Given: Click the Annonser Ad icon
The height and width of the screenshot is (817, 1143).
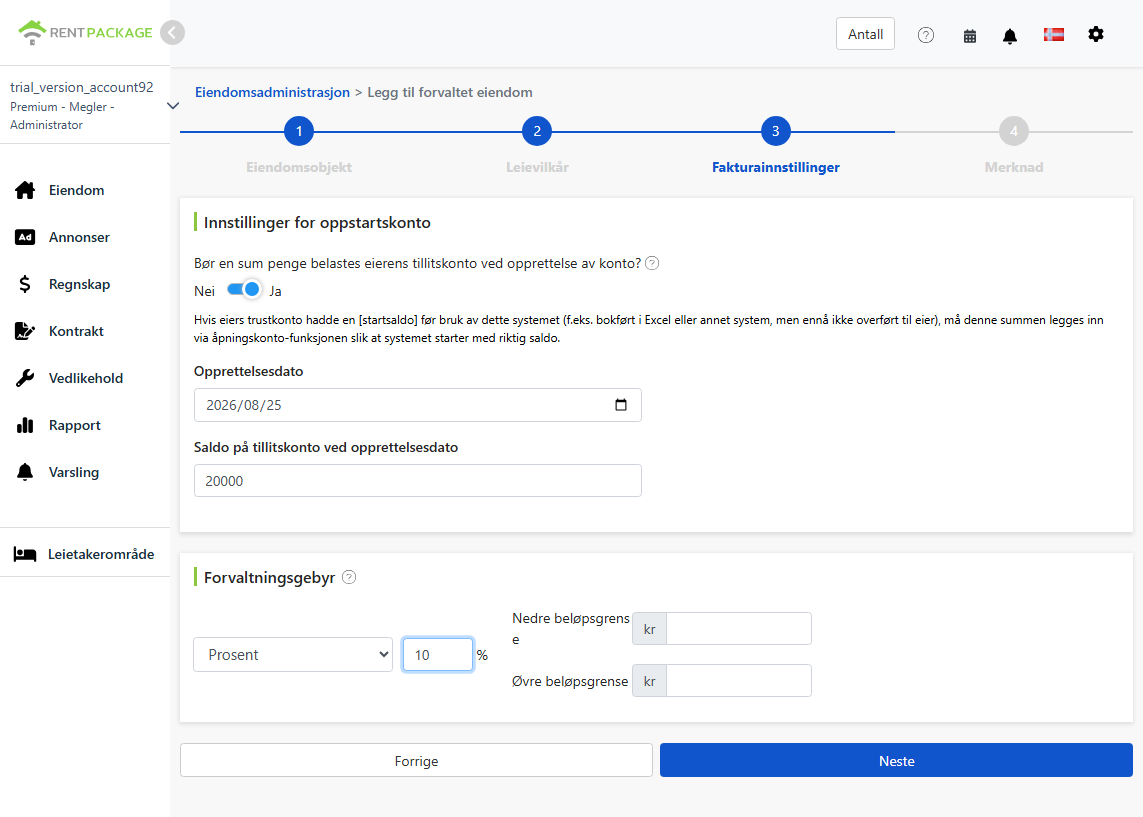Looking at the screenshot, I should pyautogui.click(x=25, y=238).
